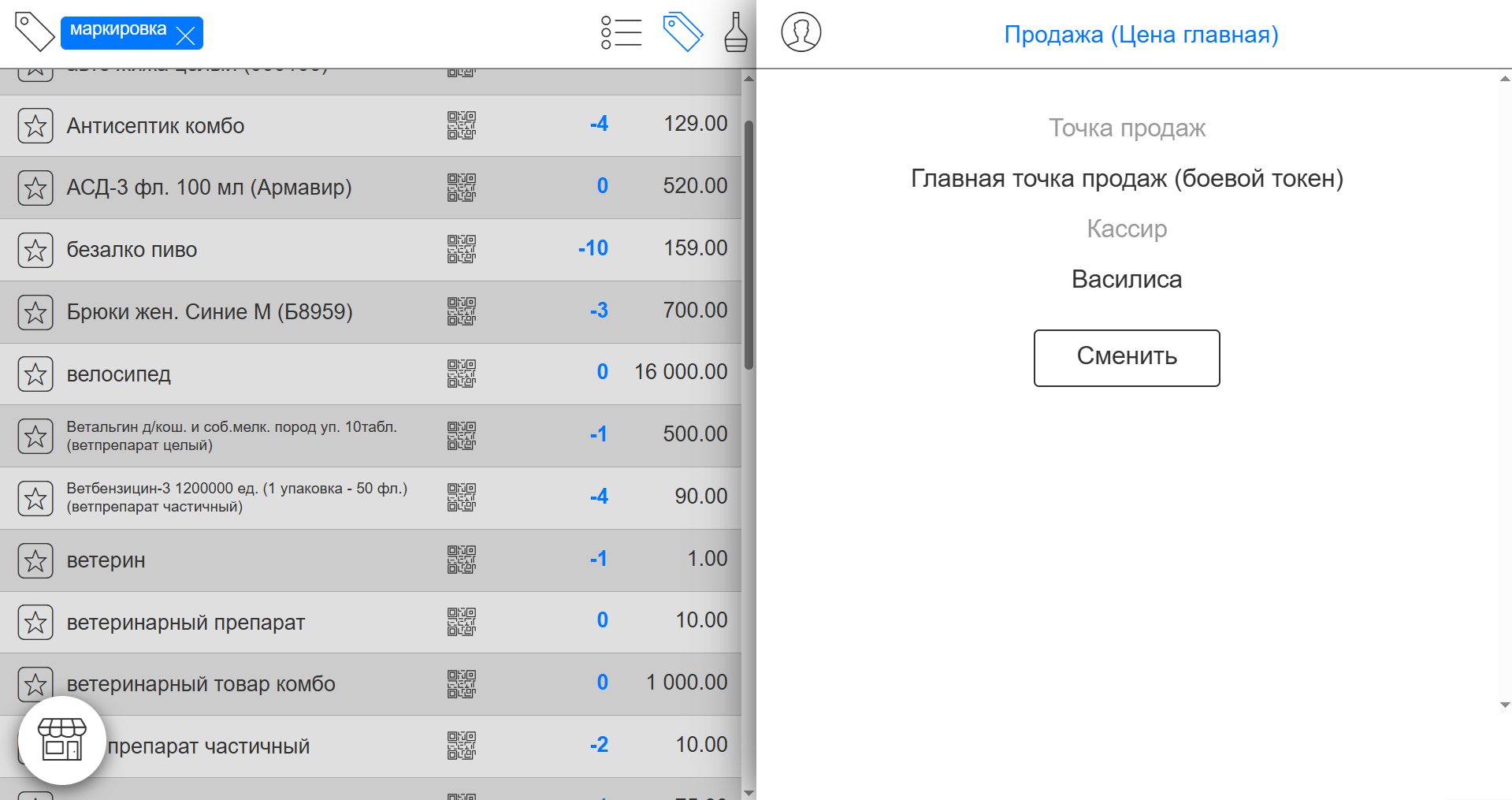Toggle favorite star for Брюки жен. Синие М
This screenshot has width=1512, height=800.
tap(35, 312)
